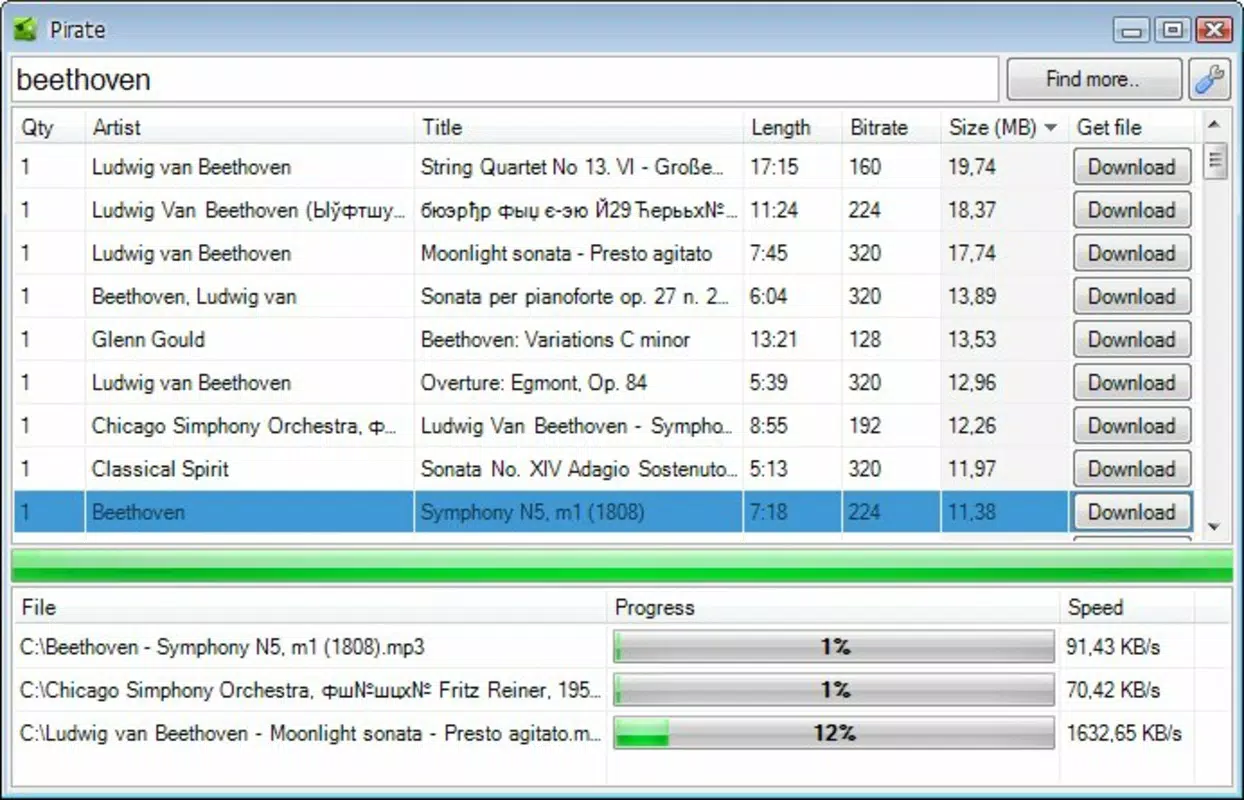Select the Beethoven, Ludwig van artist cell

[x=249, y=296]
